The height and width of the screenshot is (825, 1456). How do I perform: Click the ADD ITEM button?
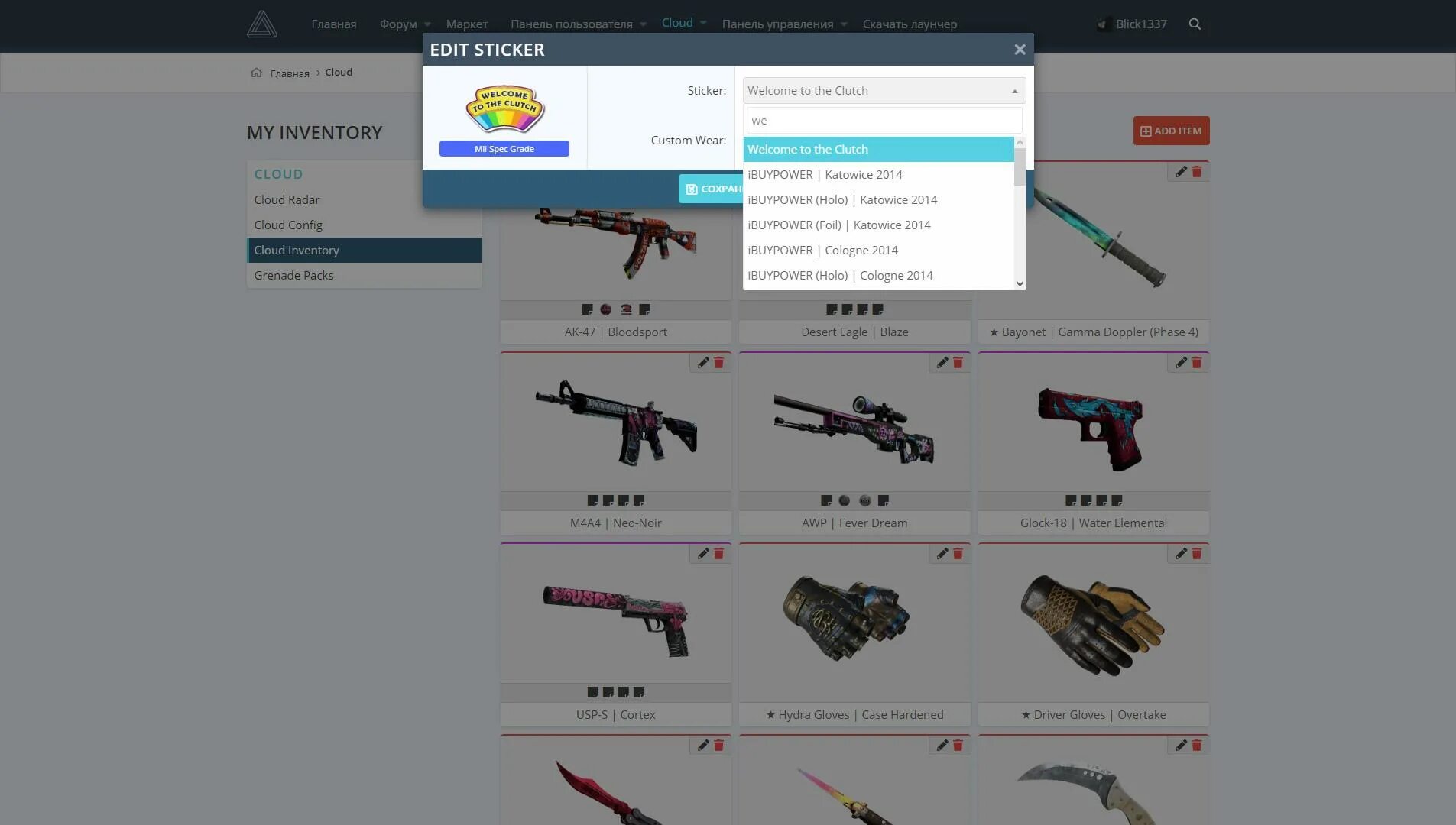1171,131
